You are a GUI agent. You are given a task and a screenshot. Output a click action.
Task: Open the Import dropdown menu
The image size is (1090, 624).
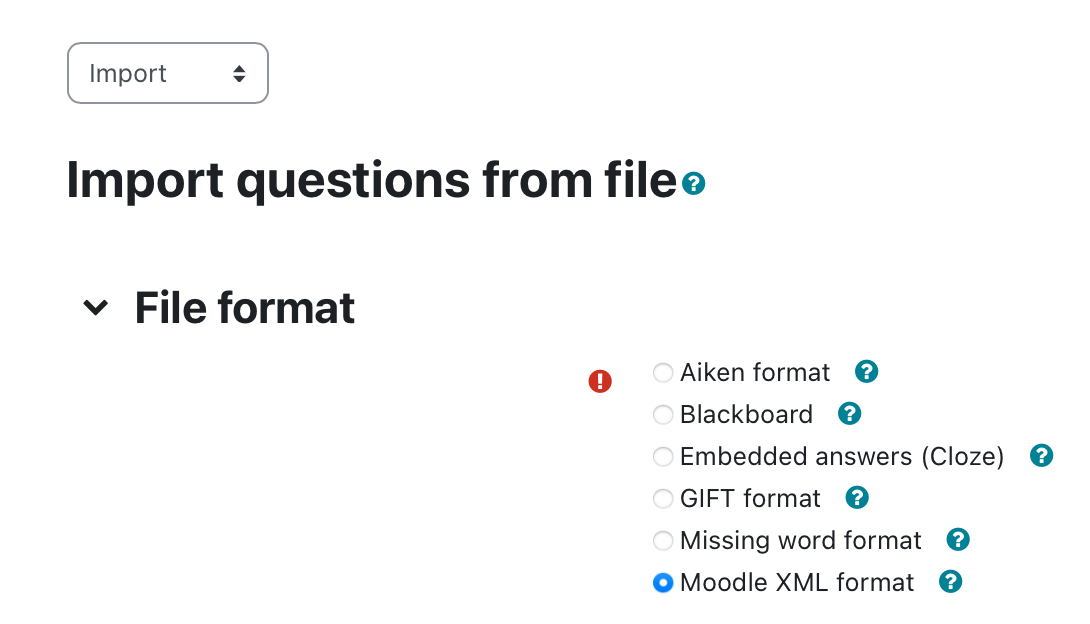coord(168,73)
